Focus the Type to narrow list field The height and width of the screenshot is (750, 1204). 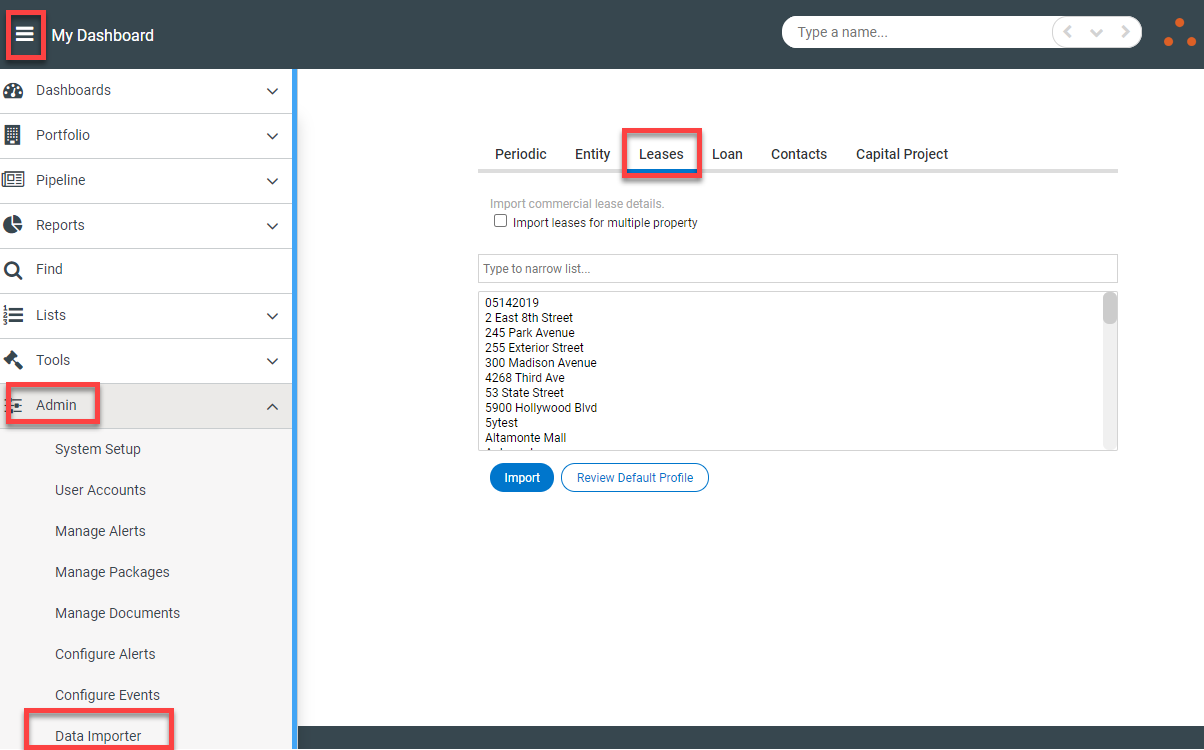click(797, 269)
